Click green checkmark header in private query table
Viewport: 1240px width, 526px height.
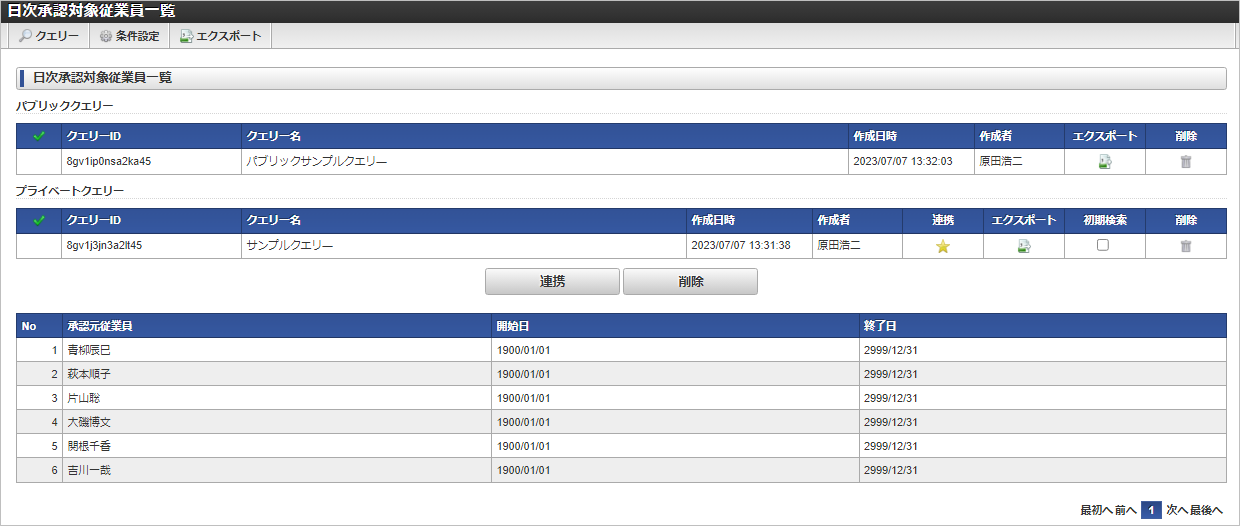click(39, 220)
